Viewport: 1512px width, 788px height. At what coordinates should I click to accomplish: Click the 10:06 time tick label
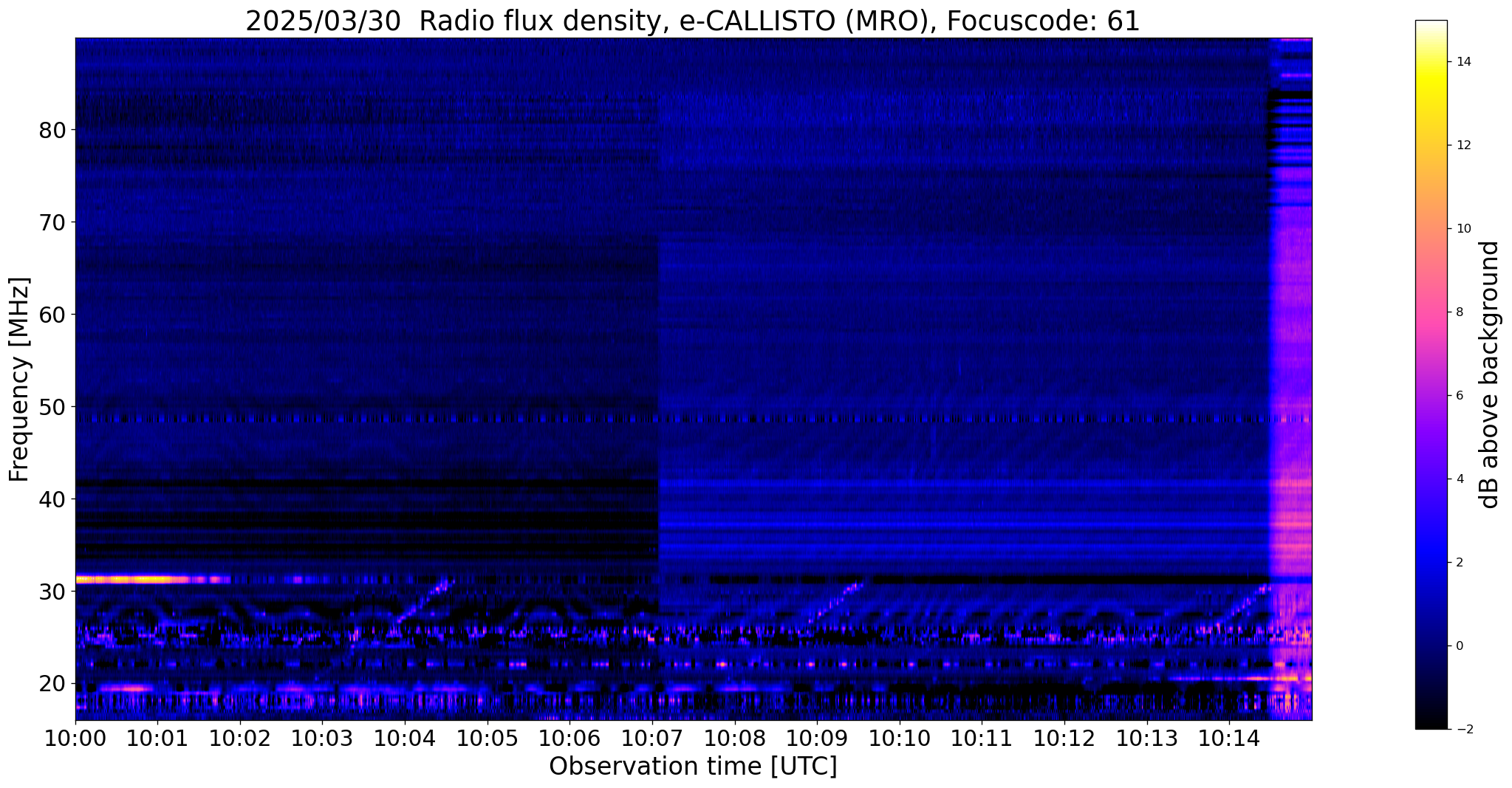click(x=569, y=737)
